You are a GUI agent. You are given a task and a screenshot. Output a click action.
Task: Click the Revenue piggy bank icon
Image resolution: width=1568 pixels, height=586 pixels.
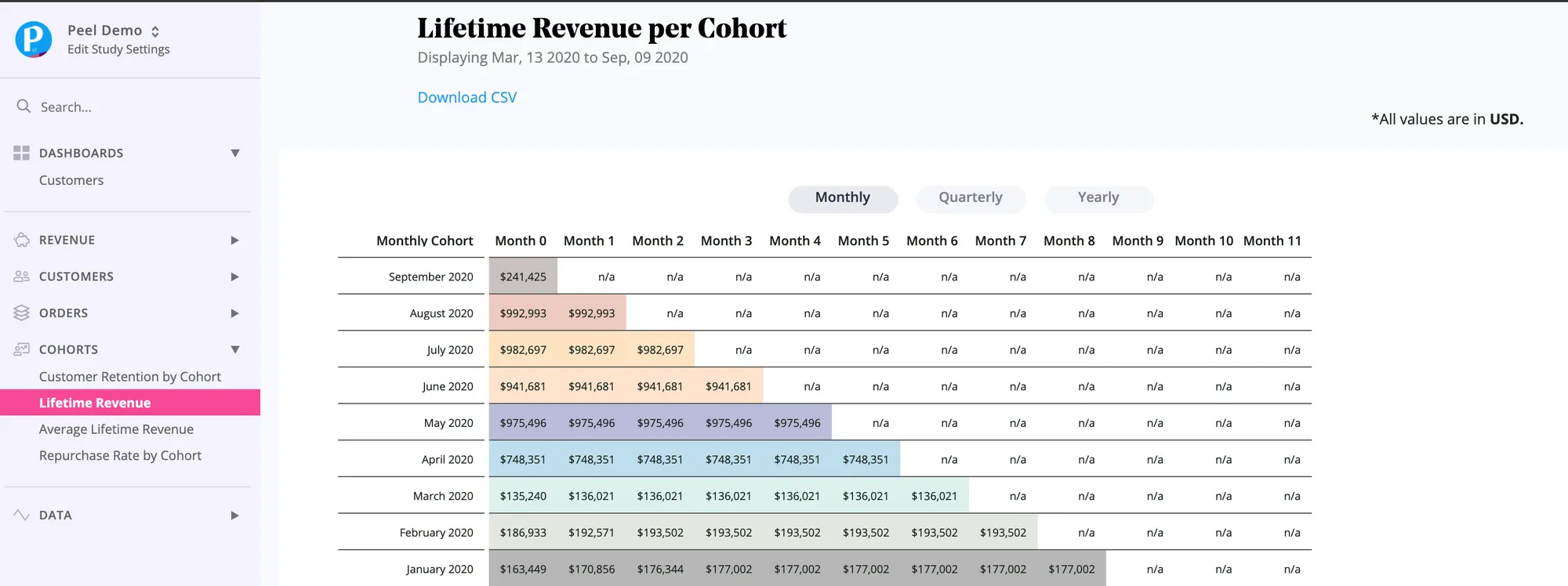click(22, 240)
